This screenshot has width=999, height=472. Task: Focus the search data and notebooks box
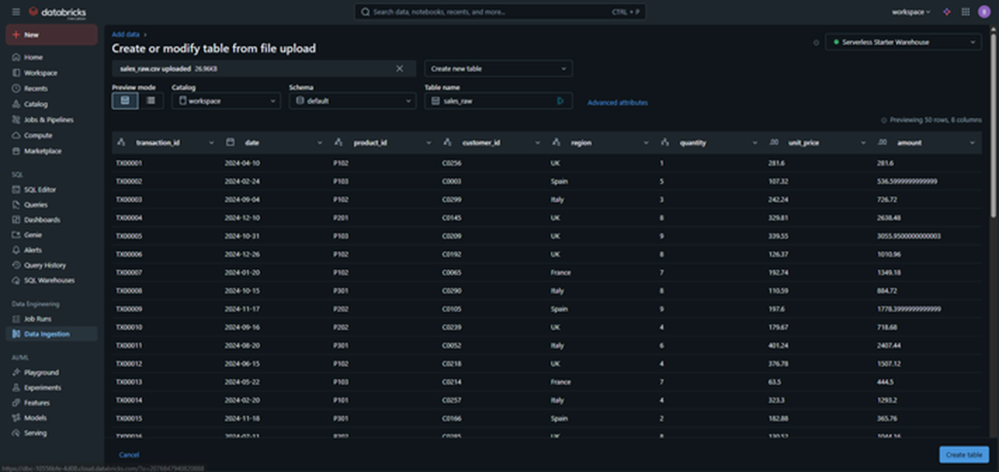(x=500, y=11)
